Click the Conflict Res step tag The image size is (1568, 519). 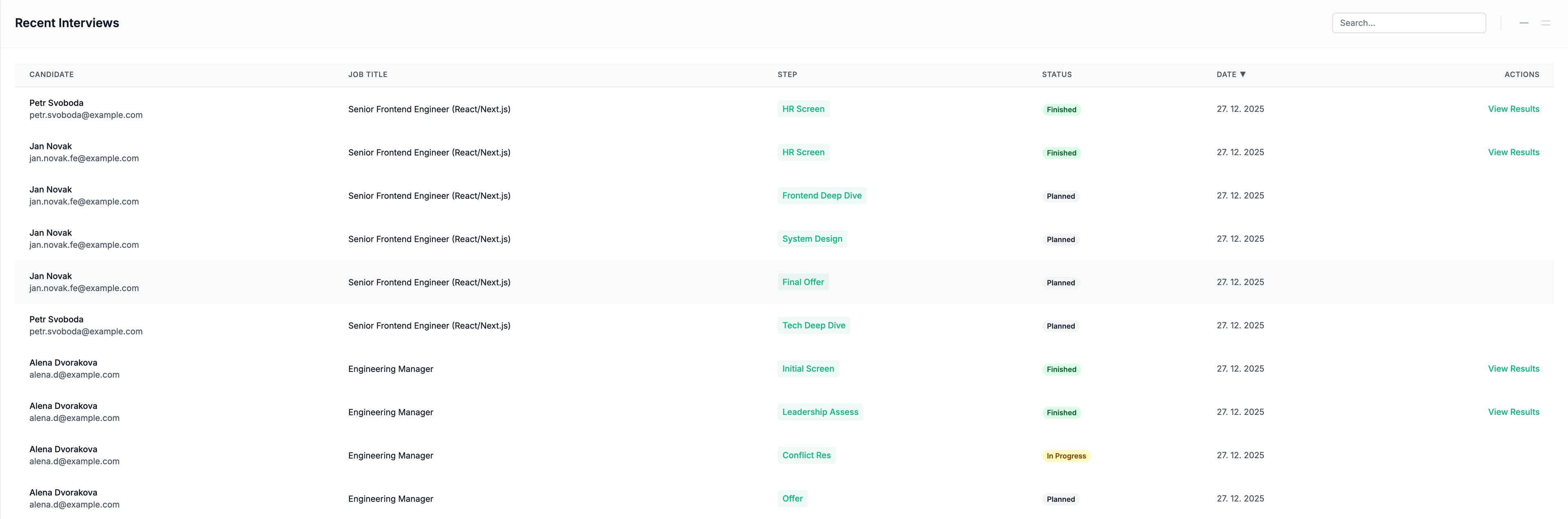click(806, 455)
